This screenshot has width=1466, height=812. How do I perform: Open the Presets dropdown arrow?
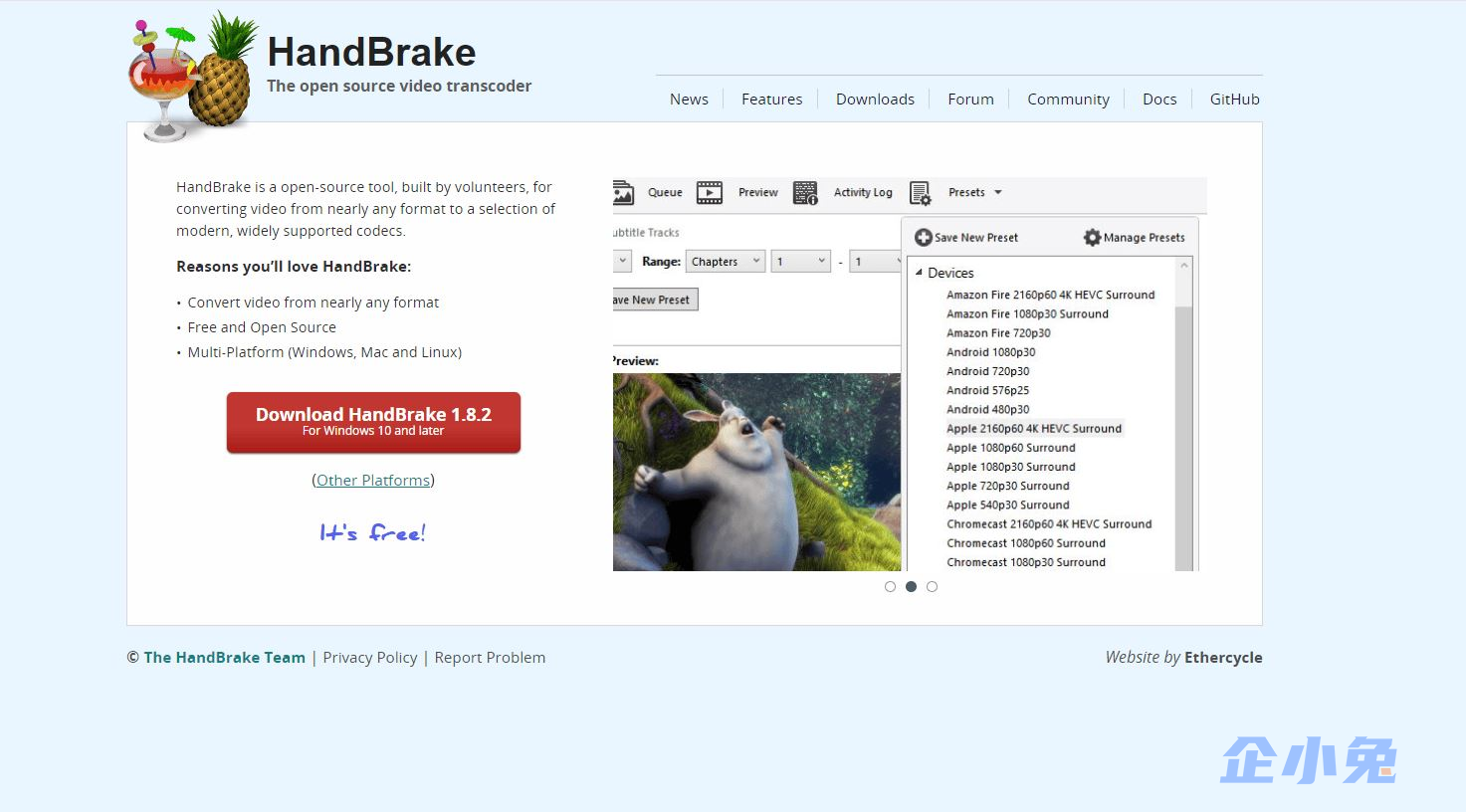(996, 192)
